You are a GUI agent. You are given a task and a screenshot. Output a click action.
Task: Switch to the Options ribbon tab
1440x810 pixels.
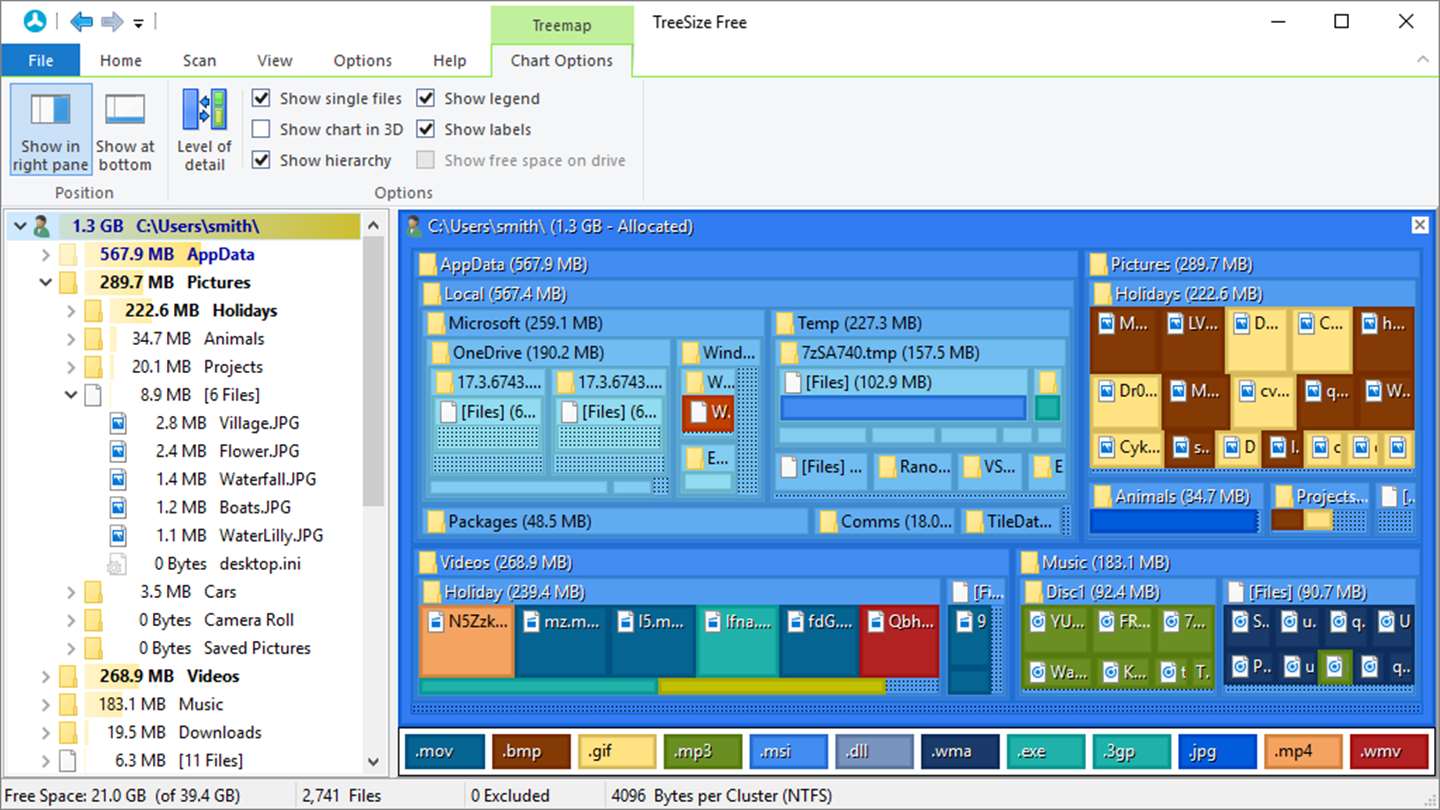tap(362, 60)
